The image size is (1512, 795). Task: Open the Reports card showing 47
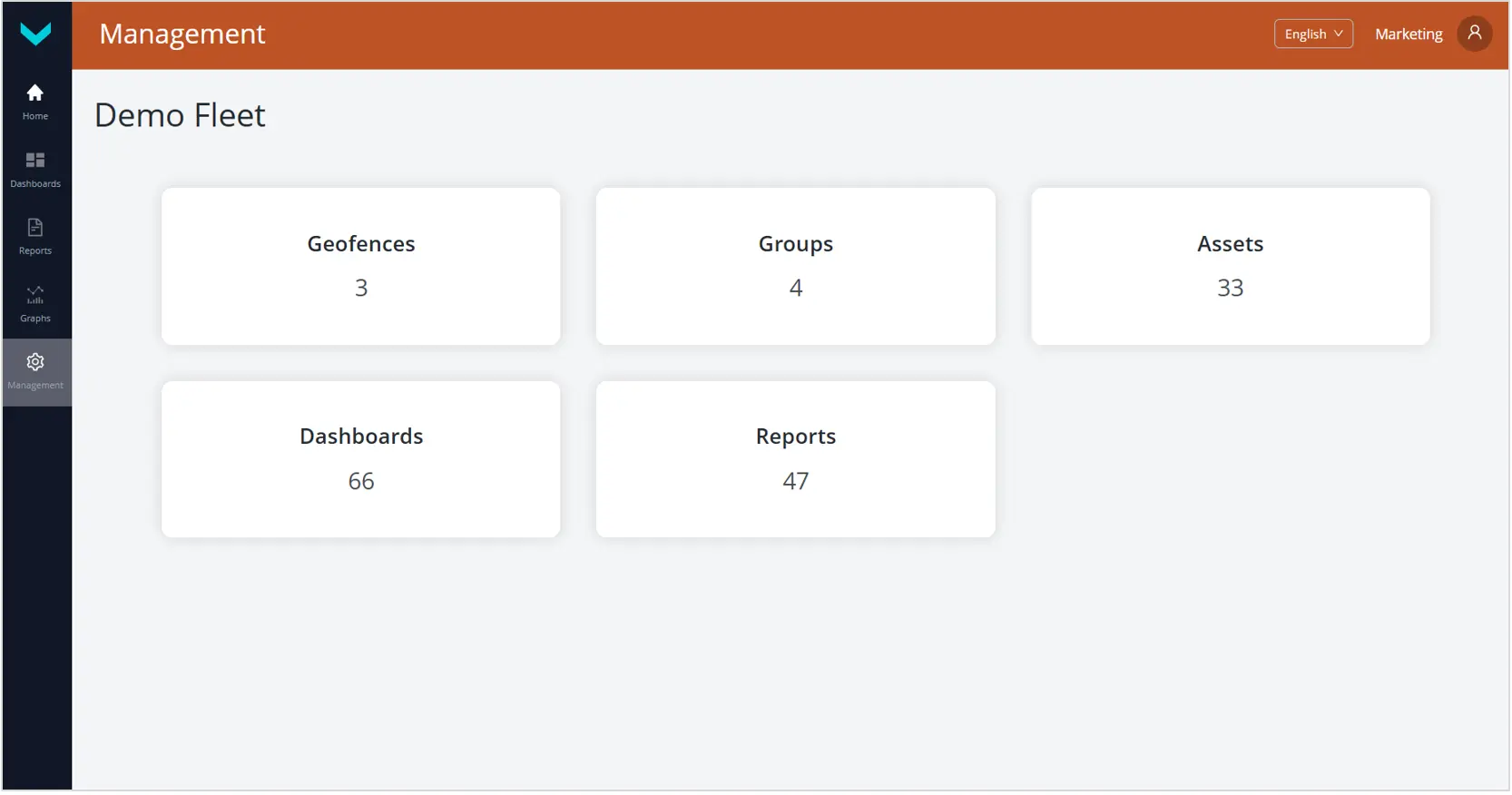pyautogui.click(x=795, y=459)
